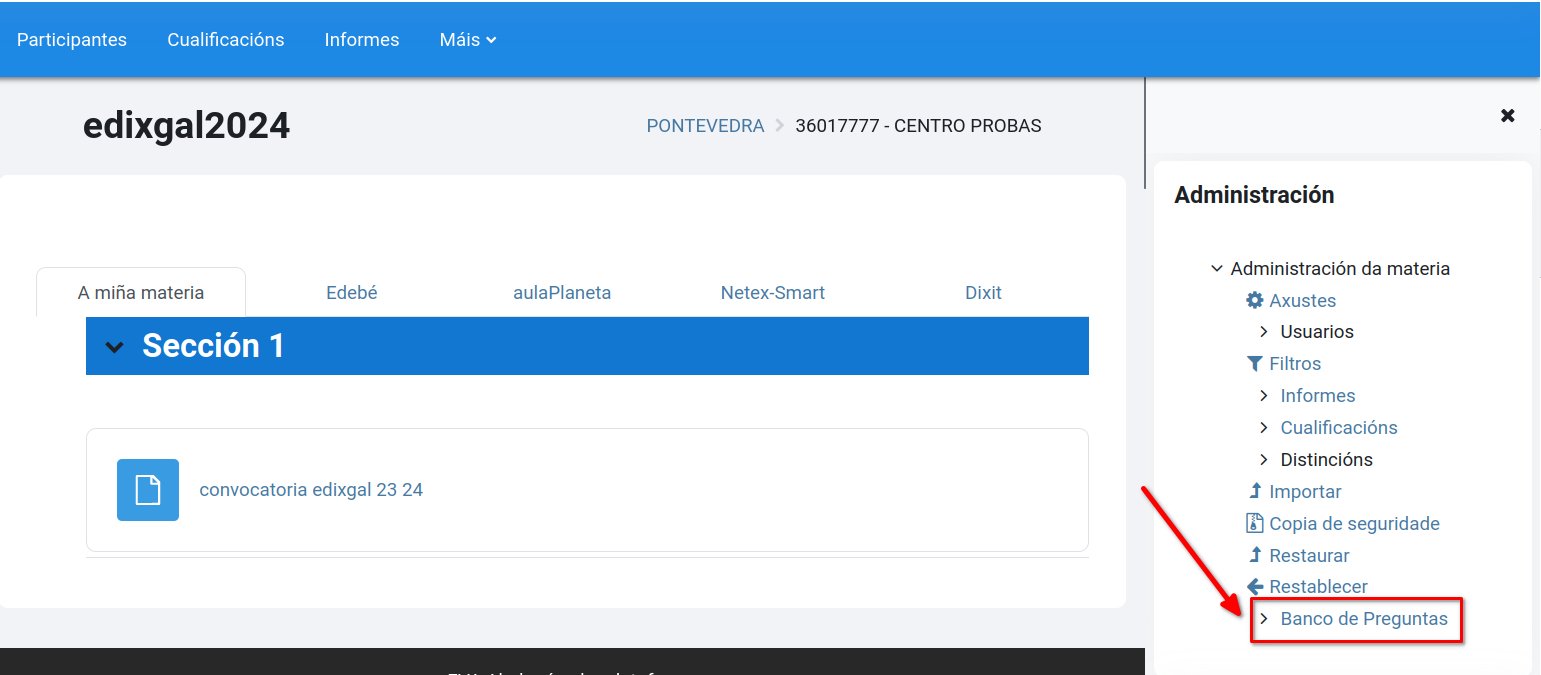Expand the Usuarios tree item

coord(1265,331)
